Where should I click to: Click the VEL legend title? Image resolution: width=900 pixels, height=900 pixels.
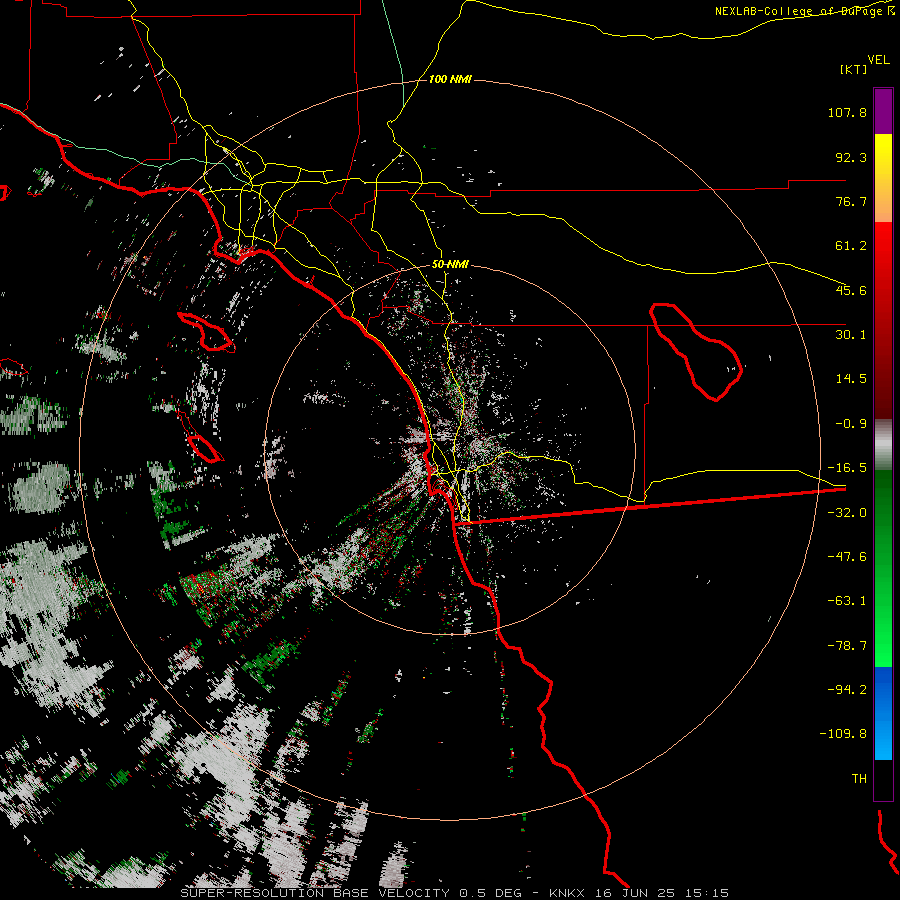878,60
